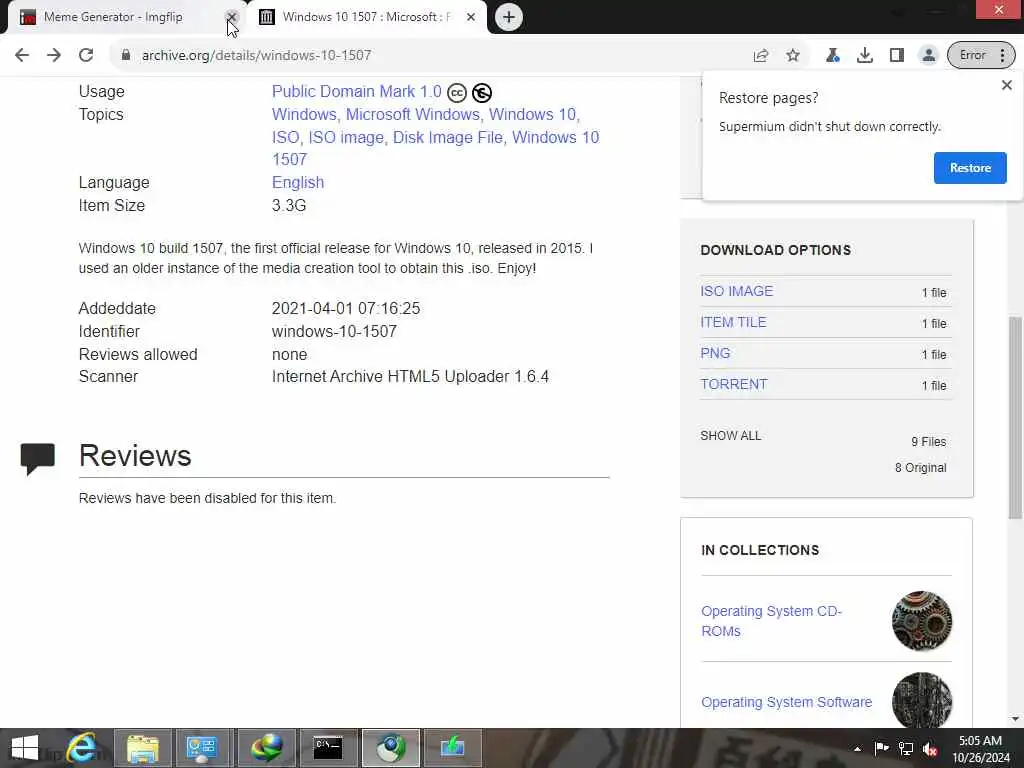1024x768 pixels.
Task: Click the Operating System Software collection thumbnail
Action: (921, 700)
